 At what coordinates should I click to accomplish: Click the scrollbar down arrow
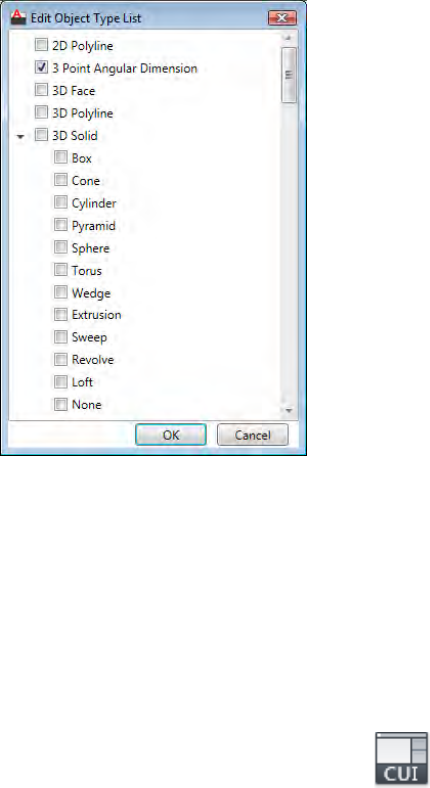289,411
